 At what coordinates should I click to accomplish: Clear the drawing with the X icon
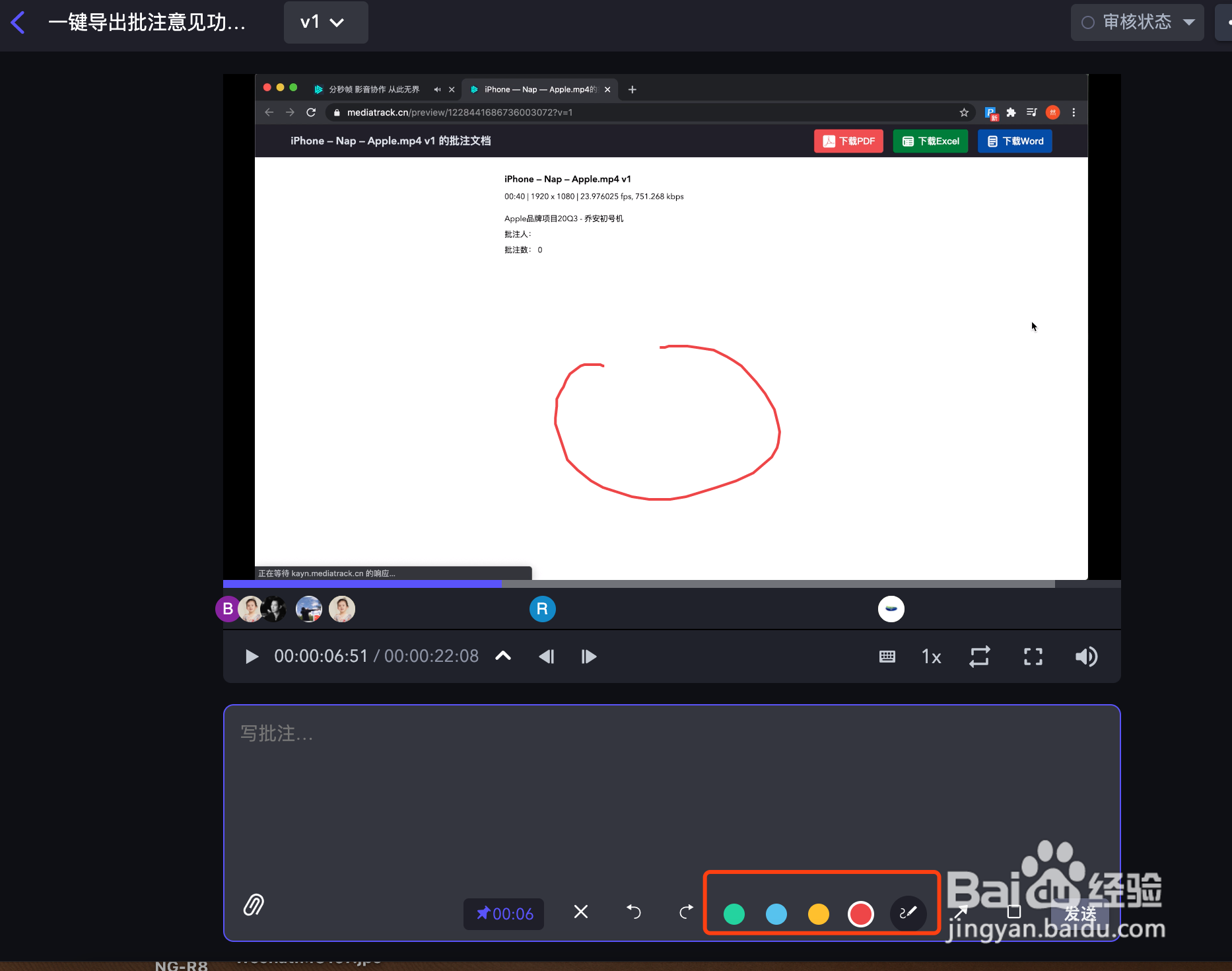coord(581,912)
